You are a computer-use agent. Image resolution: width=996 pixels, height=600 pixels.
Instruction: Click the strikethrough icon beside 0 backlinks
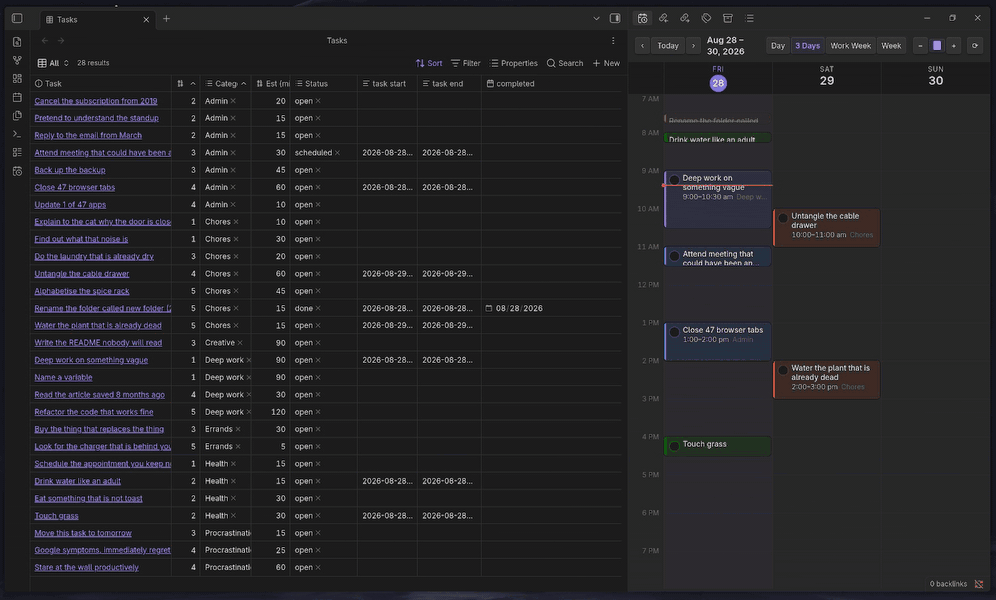tap(979, 584)
